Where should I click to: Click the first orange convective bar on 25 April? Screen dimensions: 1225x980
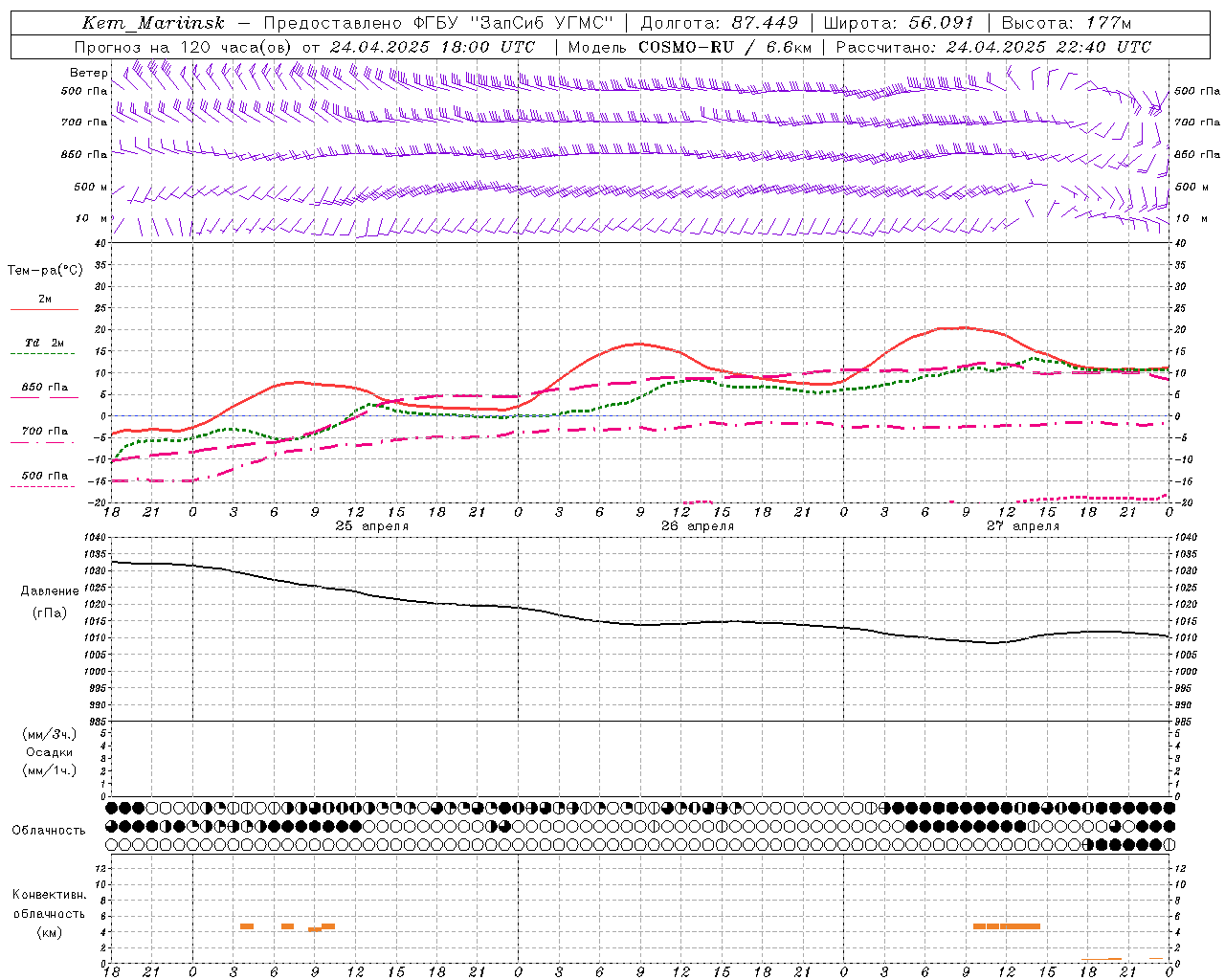[247, 926]
